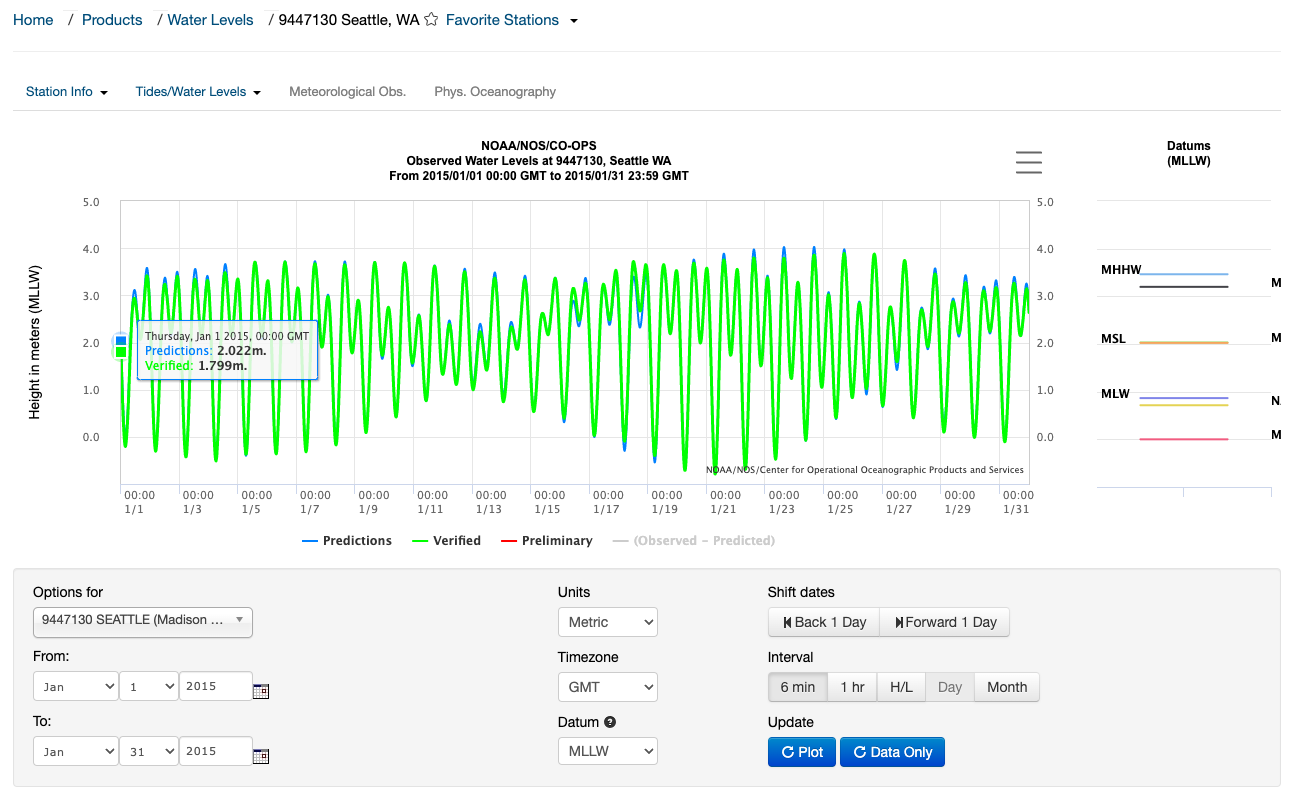Open the Datum dropdown set to MLLW
1289x798 pixels.
607,751
